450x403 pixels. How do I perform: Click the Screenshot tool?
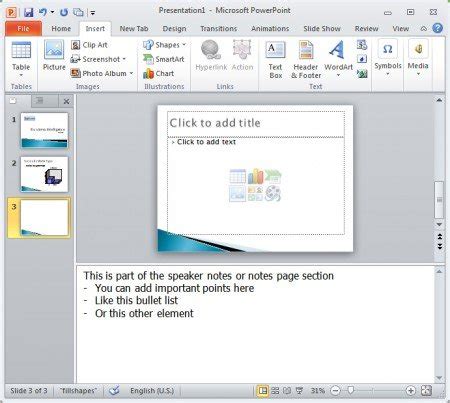(98, 59)
